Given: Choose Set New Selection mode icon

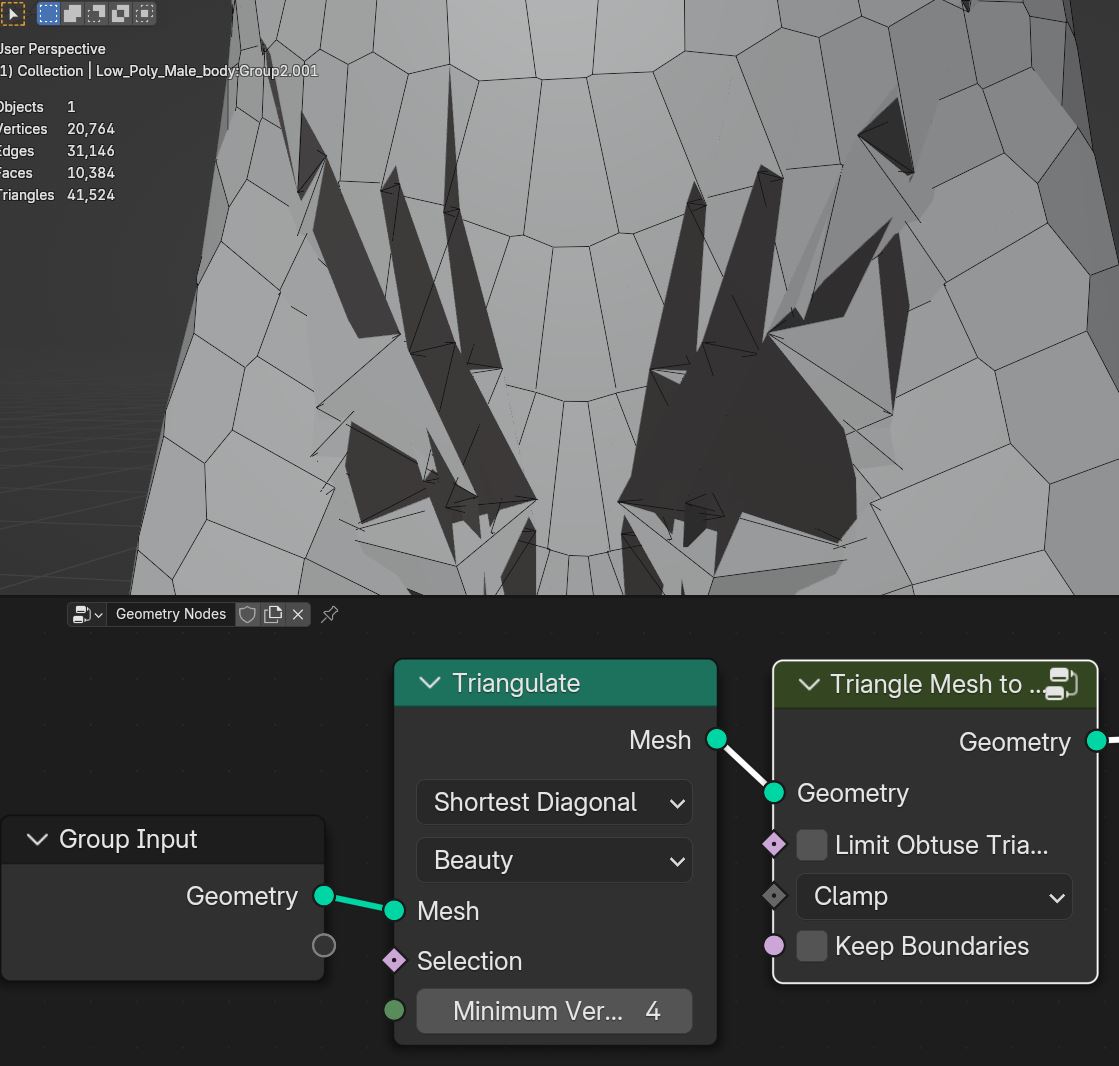Looking at the screenshot, I should (x=48, y=13).
